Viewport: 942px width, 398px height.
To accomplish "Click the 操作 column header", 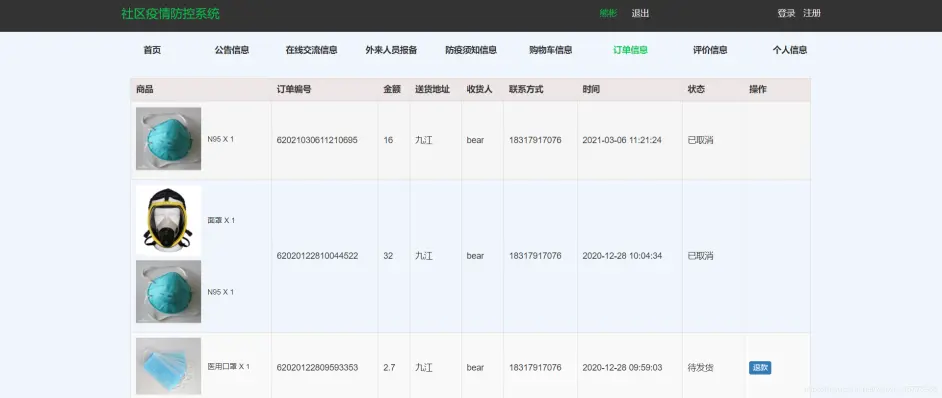I will point(758,89).
